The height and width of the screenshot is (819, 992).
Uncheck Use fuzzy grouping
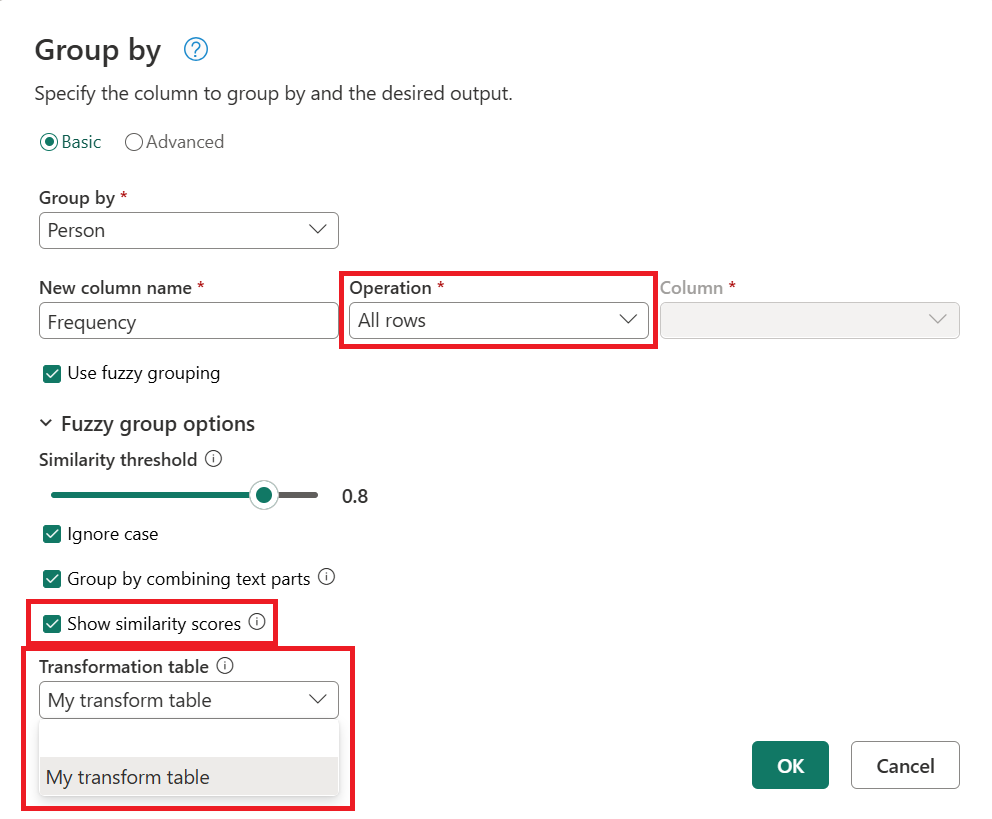click(x=51, y=373)
